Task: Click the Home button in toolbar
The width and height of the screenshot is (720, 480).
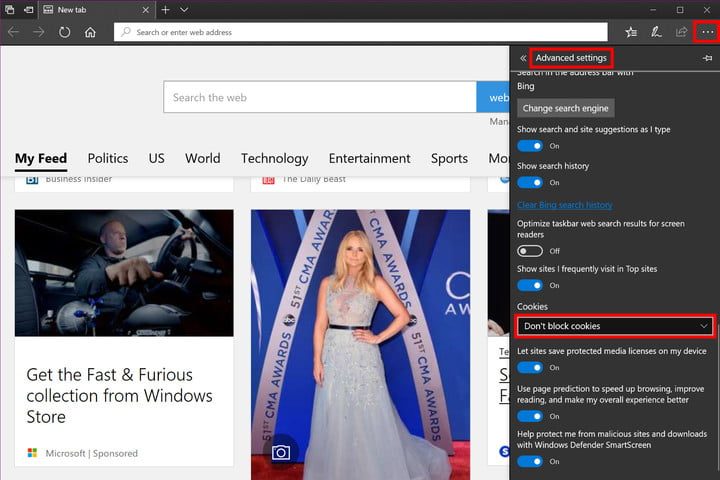Action: tap(90, 32)
